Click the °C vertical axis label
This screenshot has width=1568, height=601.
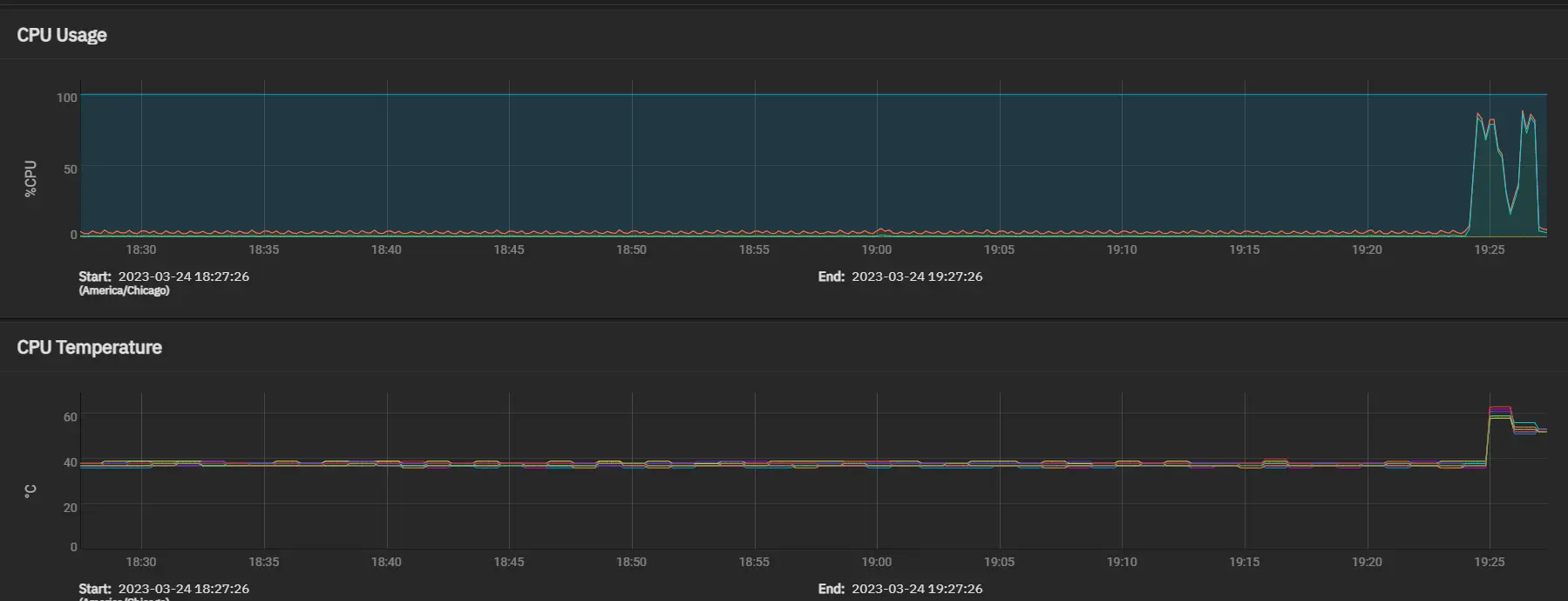[31, 492]
